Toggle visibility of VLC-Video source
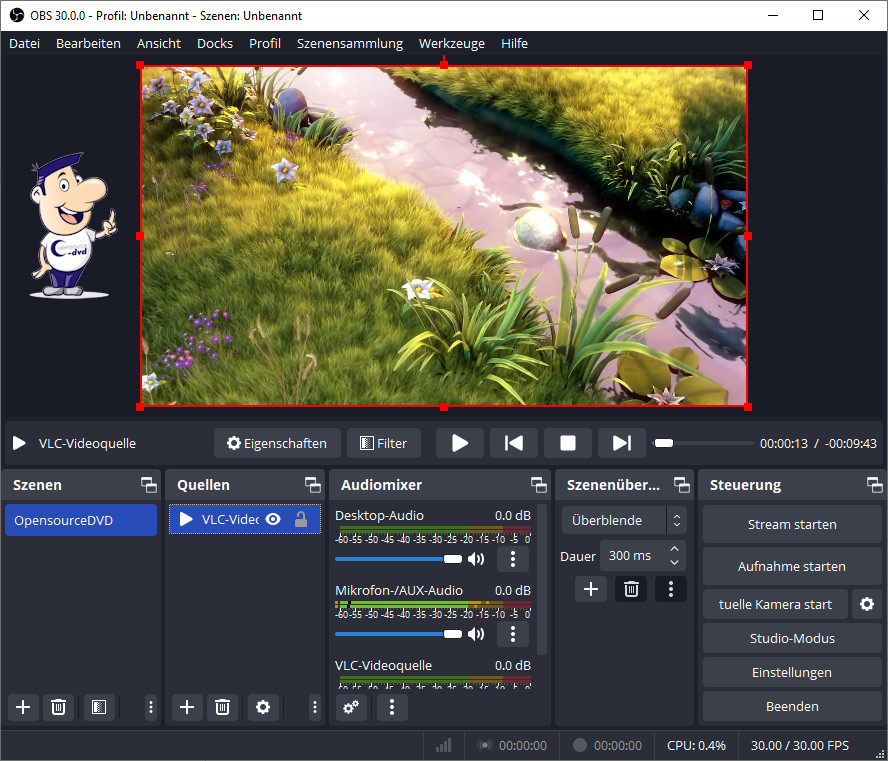 [272, 519]
